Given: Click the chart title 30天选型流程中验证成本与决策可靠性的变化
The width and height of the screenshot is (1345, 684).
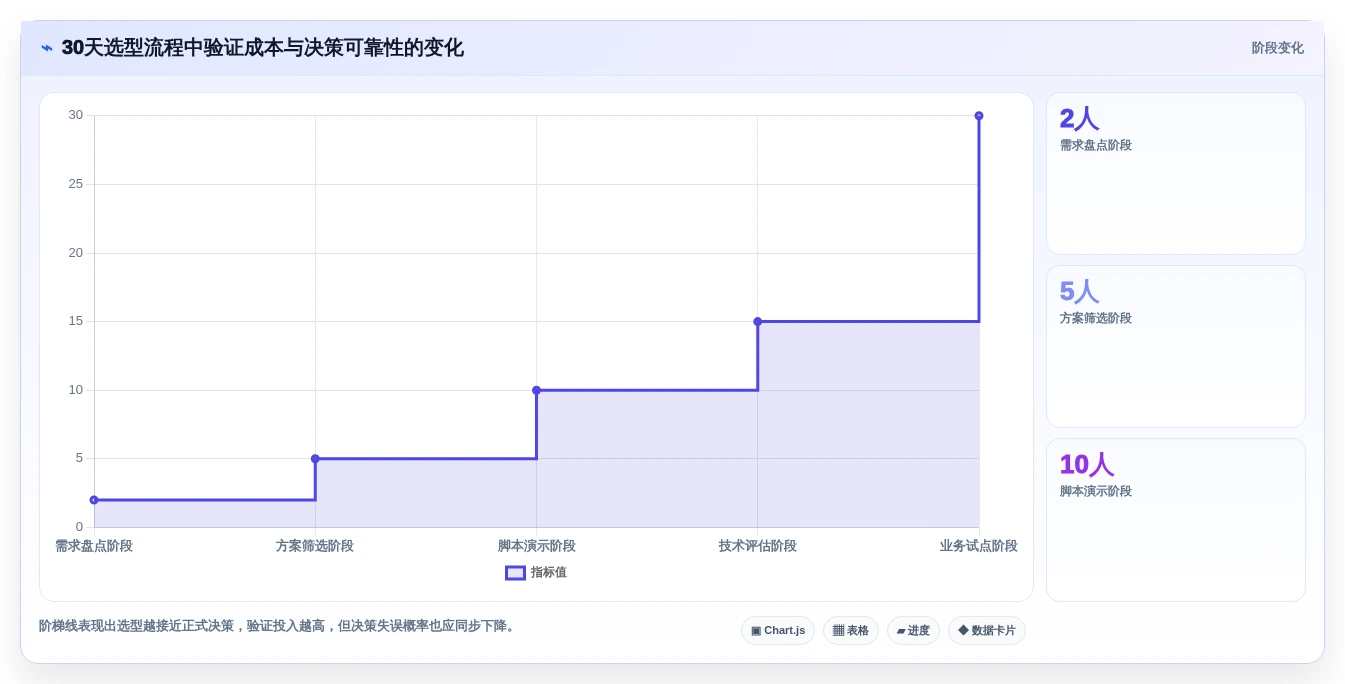Looking at the screenshot, I should (x=262, y=48).
